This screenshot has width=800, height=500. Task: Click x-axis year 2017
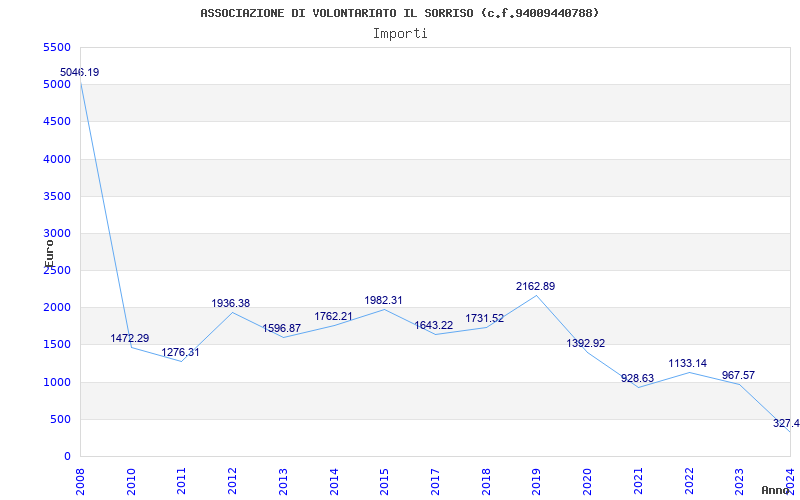coord(435,481)
